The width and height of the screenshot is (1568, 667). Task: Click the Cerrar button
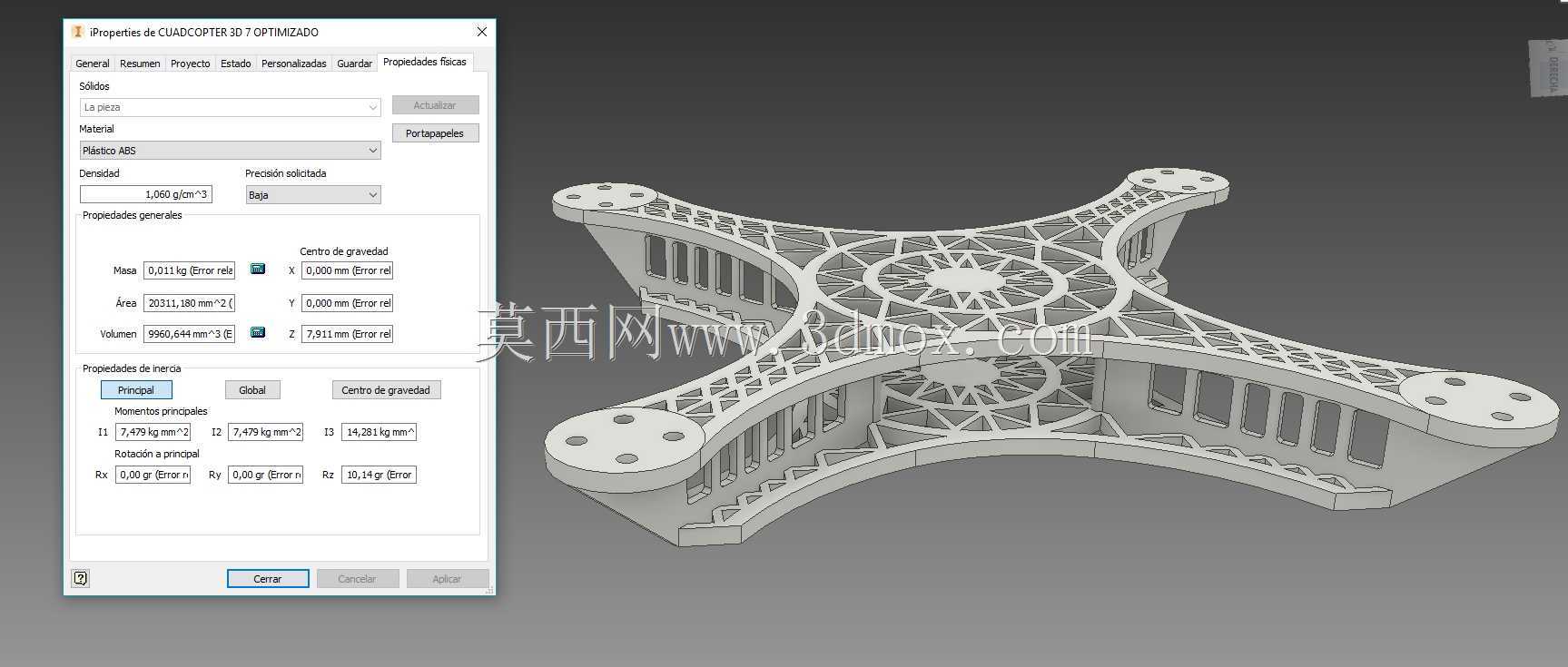coord(268,579)
